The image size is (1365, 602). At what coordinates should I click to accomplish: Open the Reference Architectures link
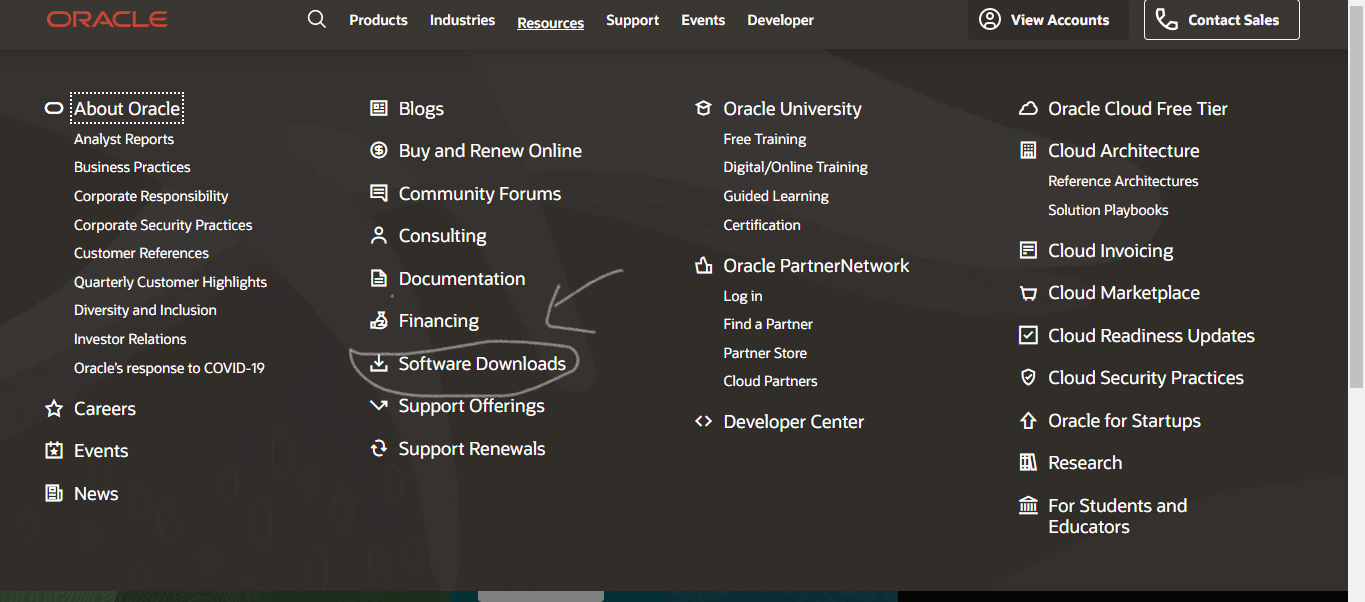coord(1123,181)
